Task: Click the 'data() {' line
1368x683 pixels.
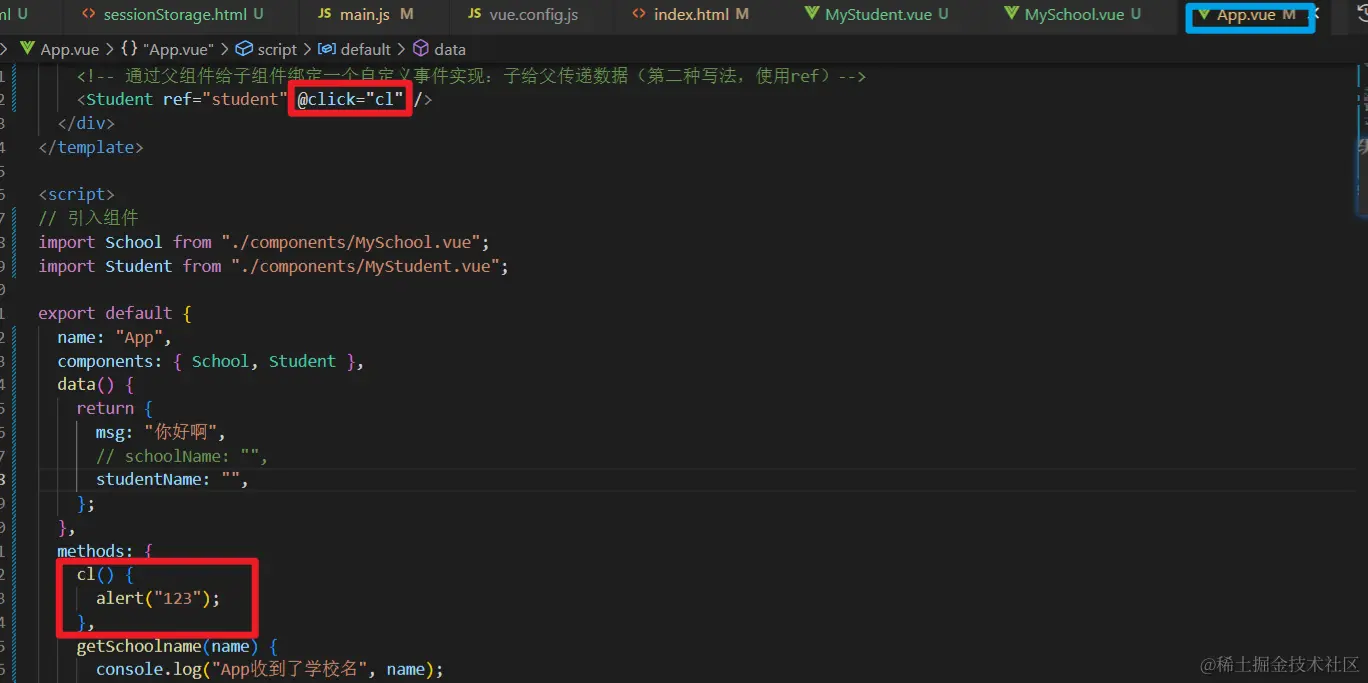Action: 96,384
